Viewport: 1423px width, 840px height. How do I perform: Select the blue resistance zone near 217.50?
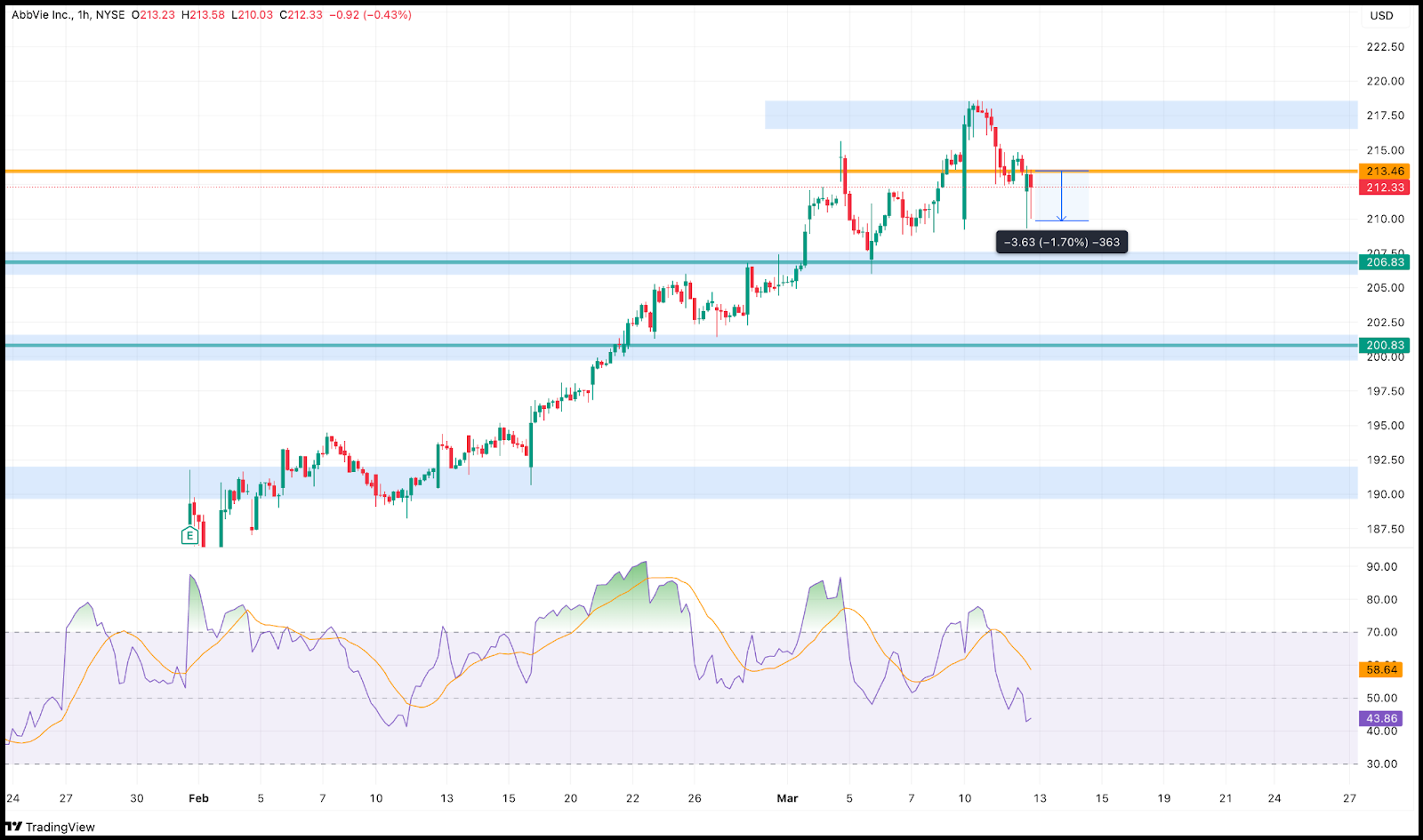[1061, 115]
